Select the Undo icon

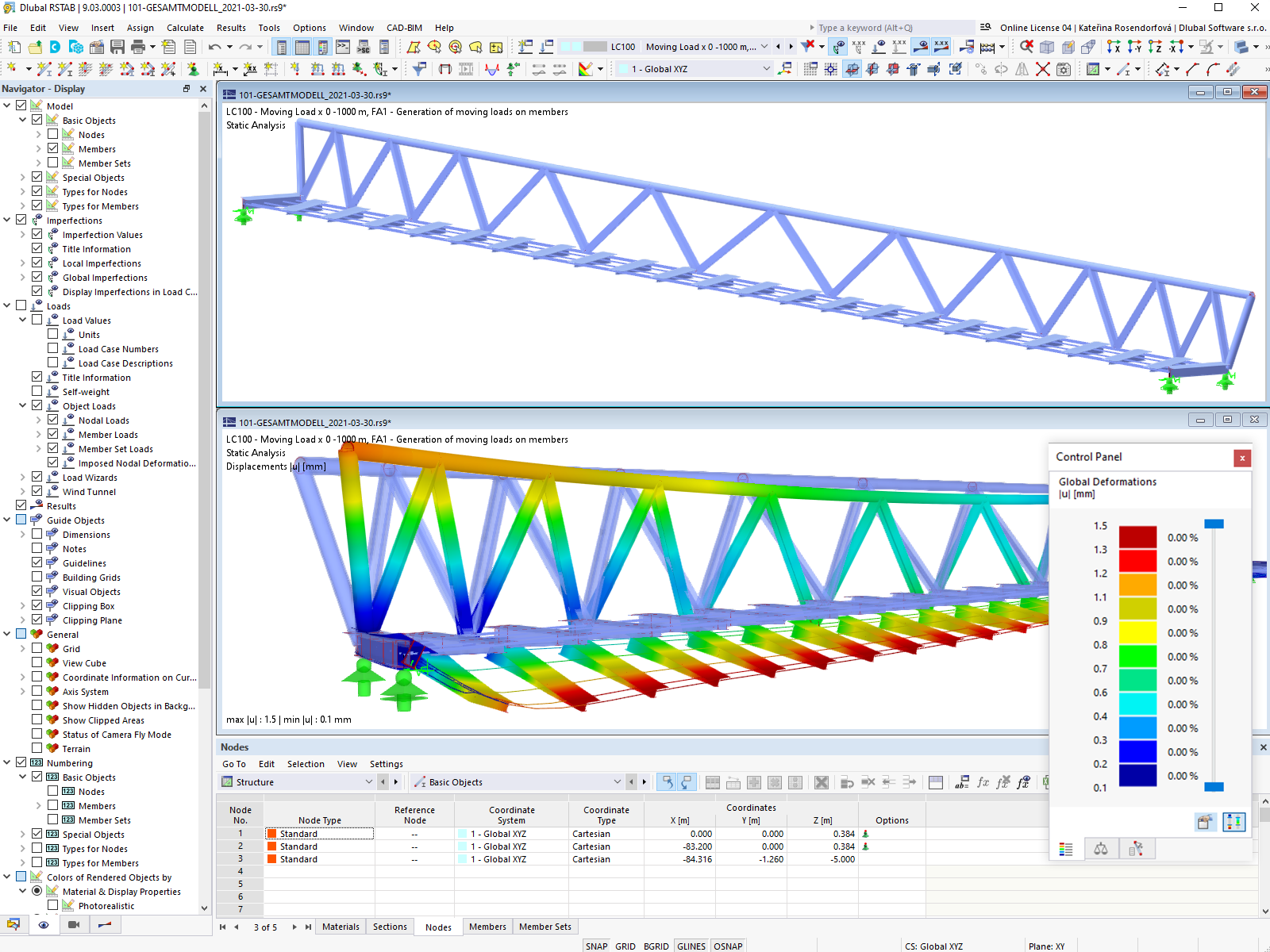216,47
